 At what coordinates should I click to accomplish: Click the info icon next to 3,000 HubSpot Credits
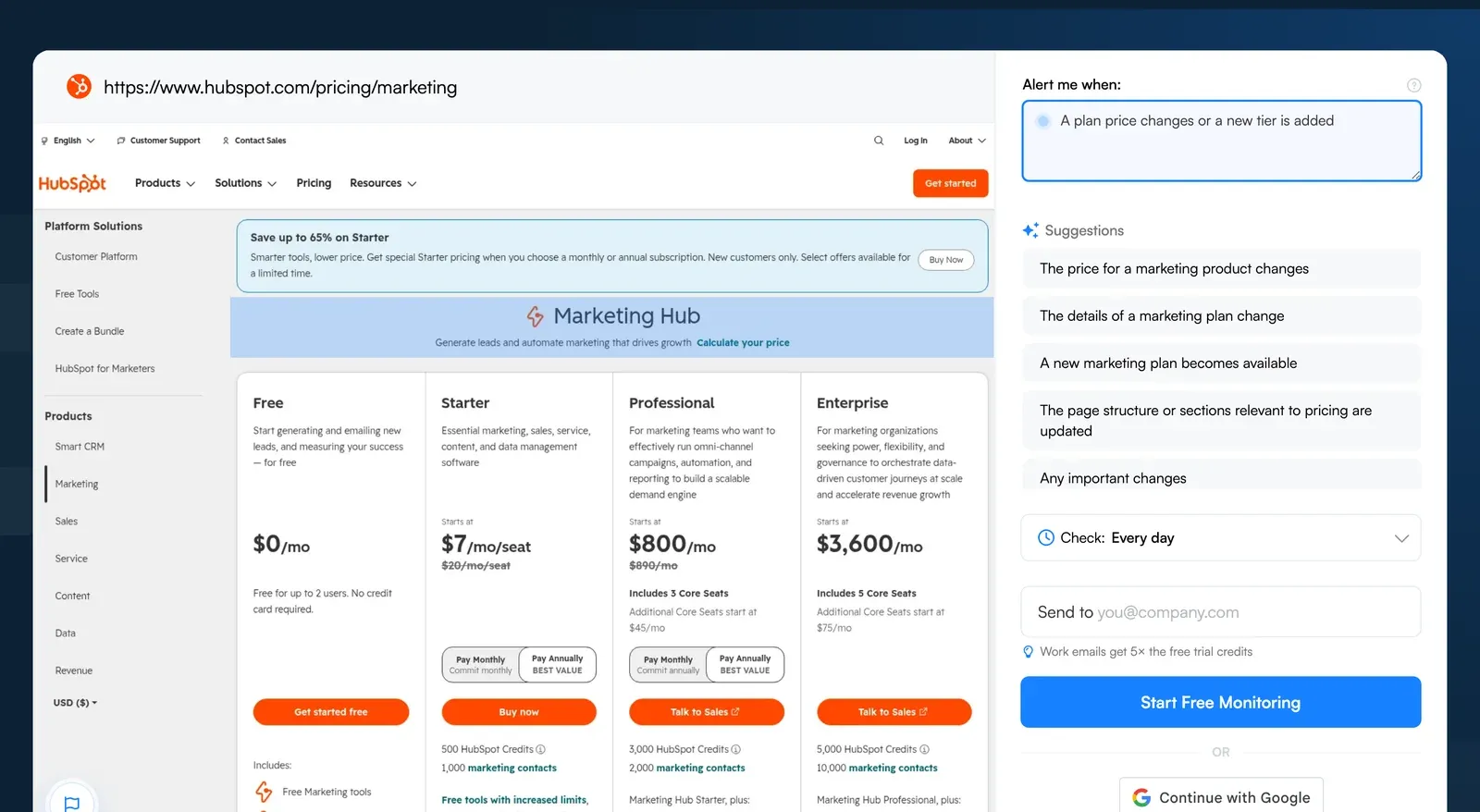736,749
